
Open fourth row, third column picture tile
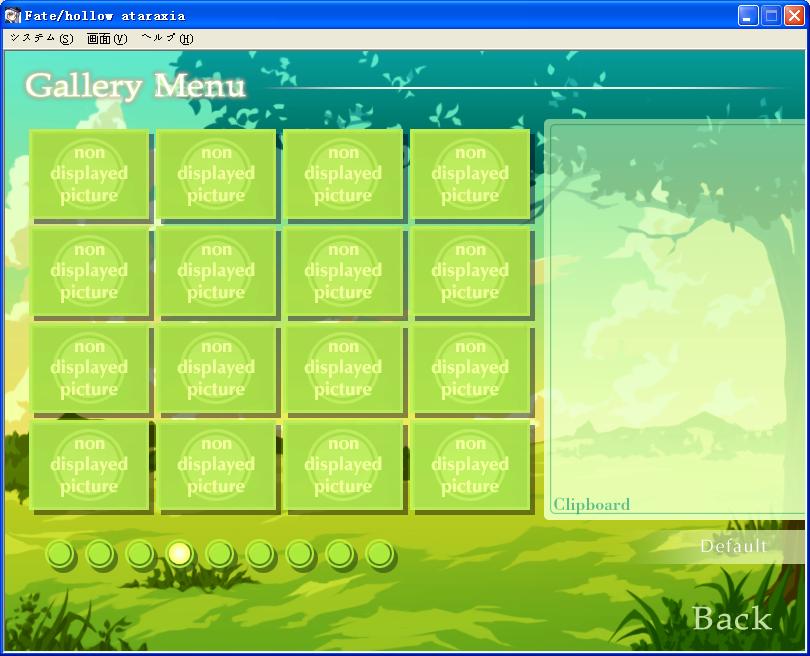[344, 465]
